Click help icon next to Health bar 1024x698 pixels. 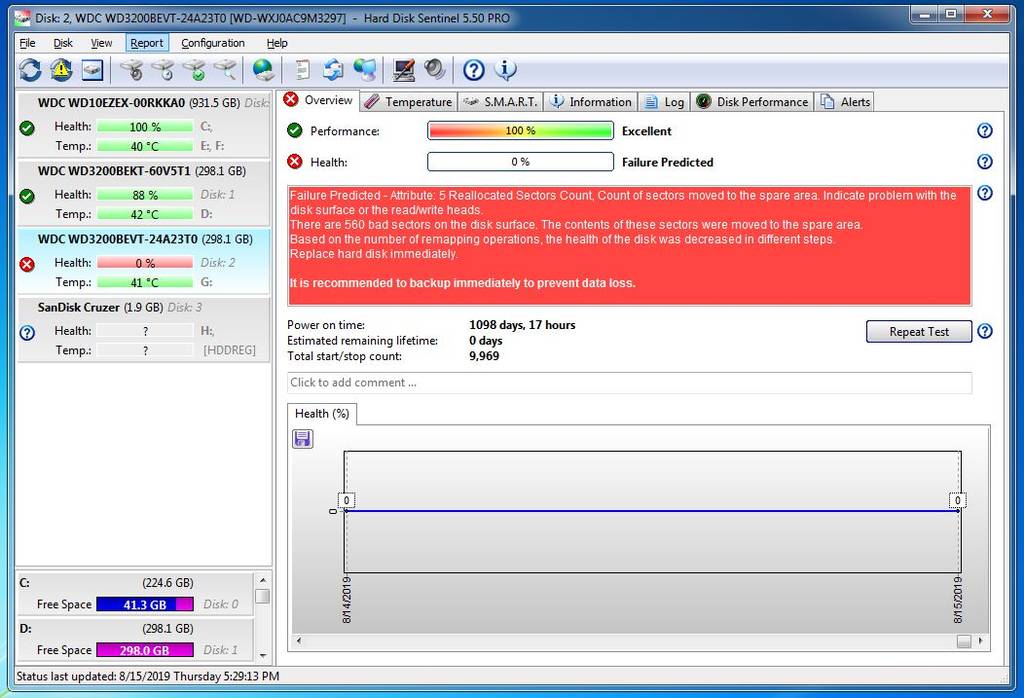[985, 161]
